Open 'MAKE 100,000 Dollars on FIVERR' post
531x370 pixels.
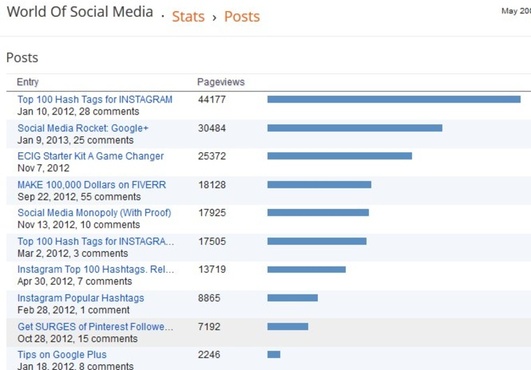(92, 185)
